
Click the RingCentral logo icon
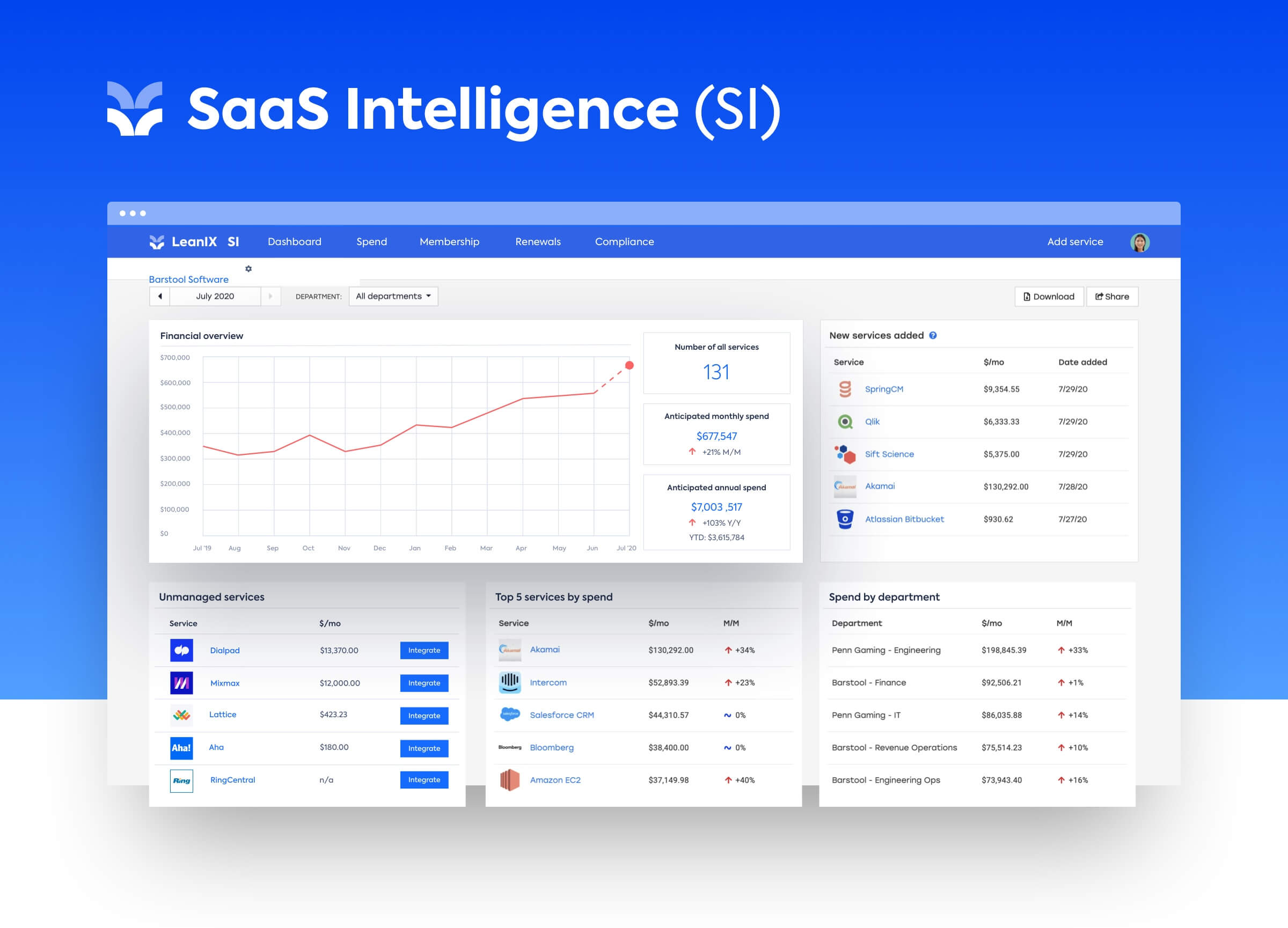(182, 780)
